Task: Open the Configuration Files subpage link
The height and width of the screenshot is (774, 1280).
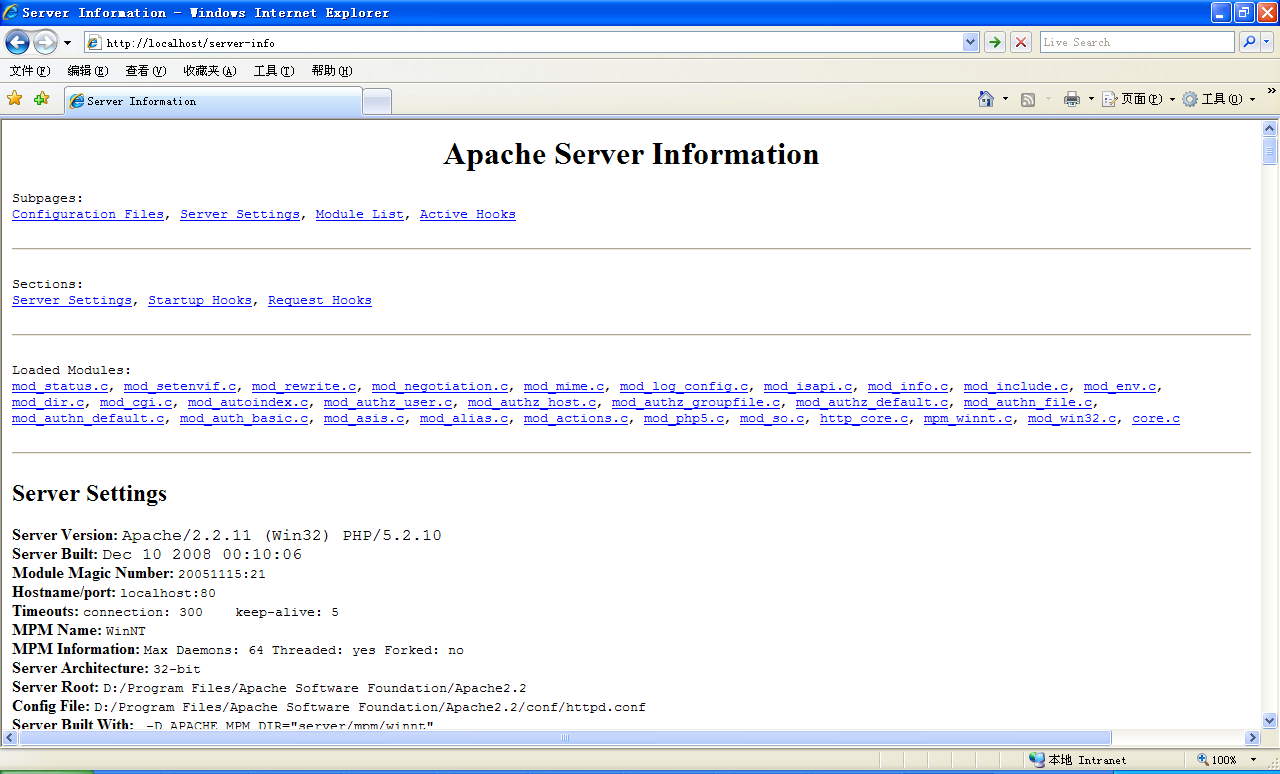Action: (x=88, y=214)
